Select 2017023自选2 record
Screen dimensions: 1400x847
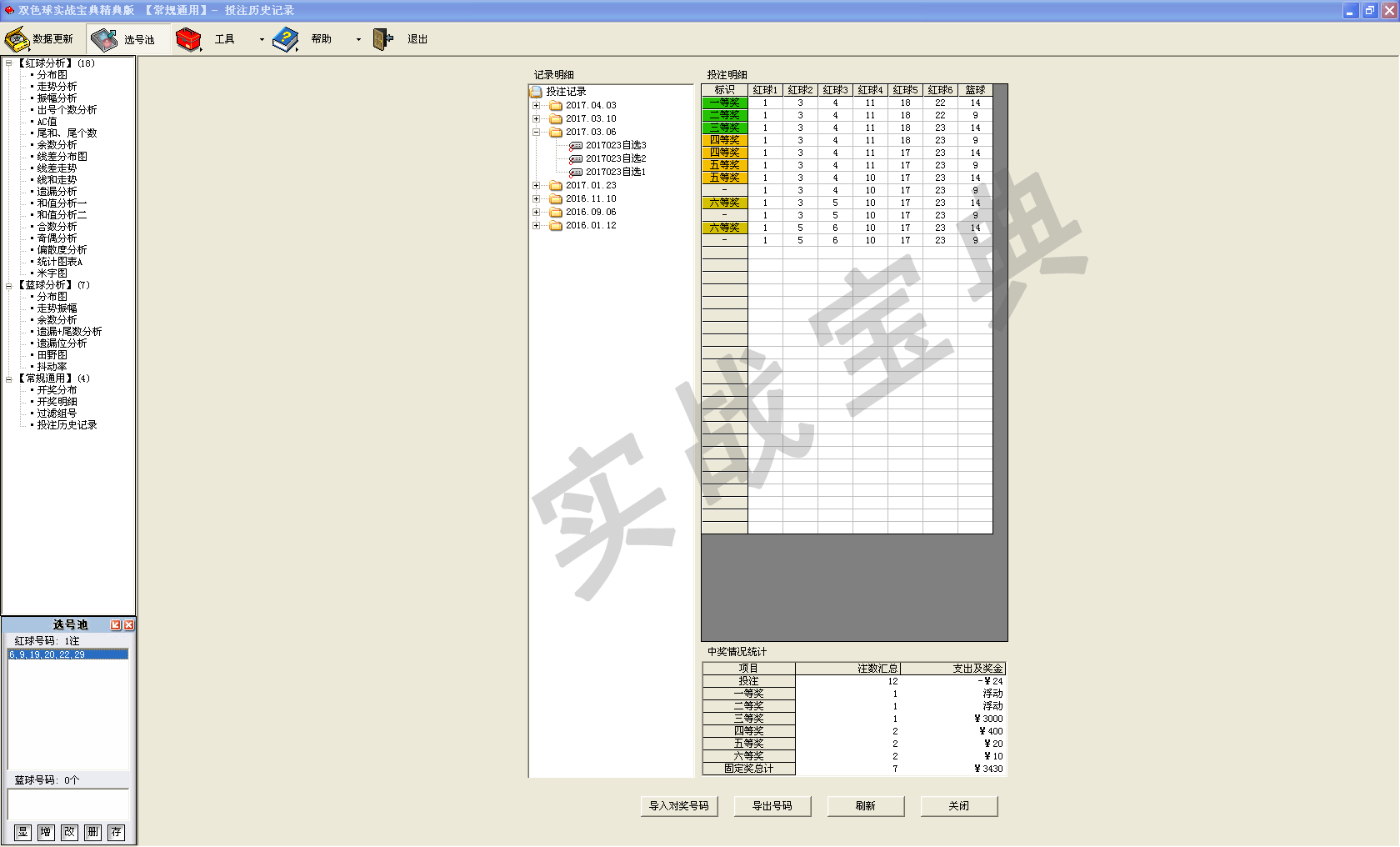(x=616, y=158)
